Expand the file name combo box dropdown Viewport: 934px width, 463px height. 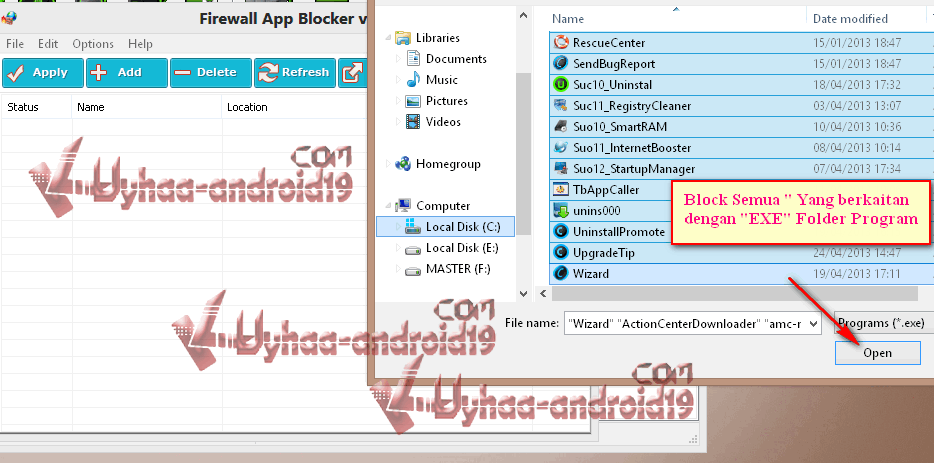813,323
